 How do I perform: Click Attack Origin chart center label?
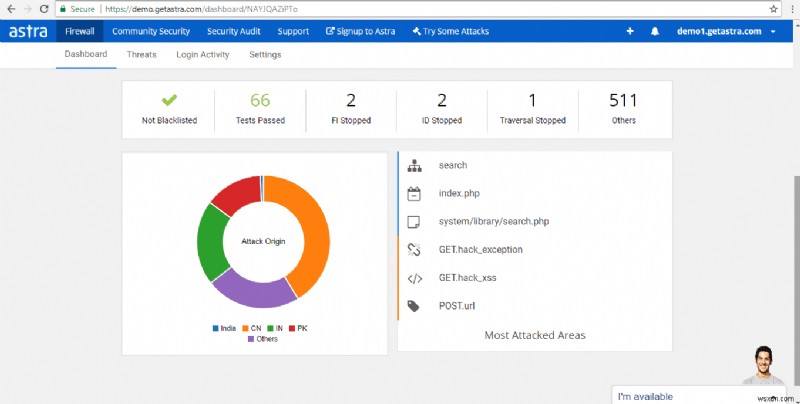pyautogui.click(x=263, y=241)
